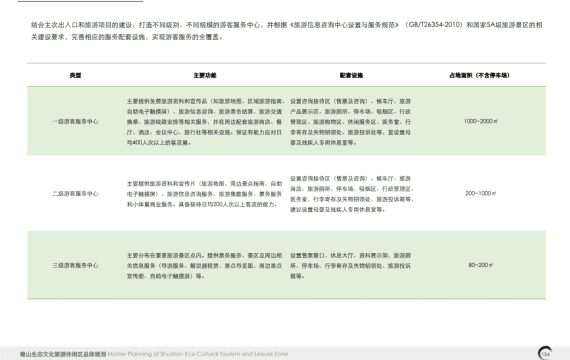Click the 一级 center main function description
This screenshot has width=570, height=360.
pos(205,122)
